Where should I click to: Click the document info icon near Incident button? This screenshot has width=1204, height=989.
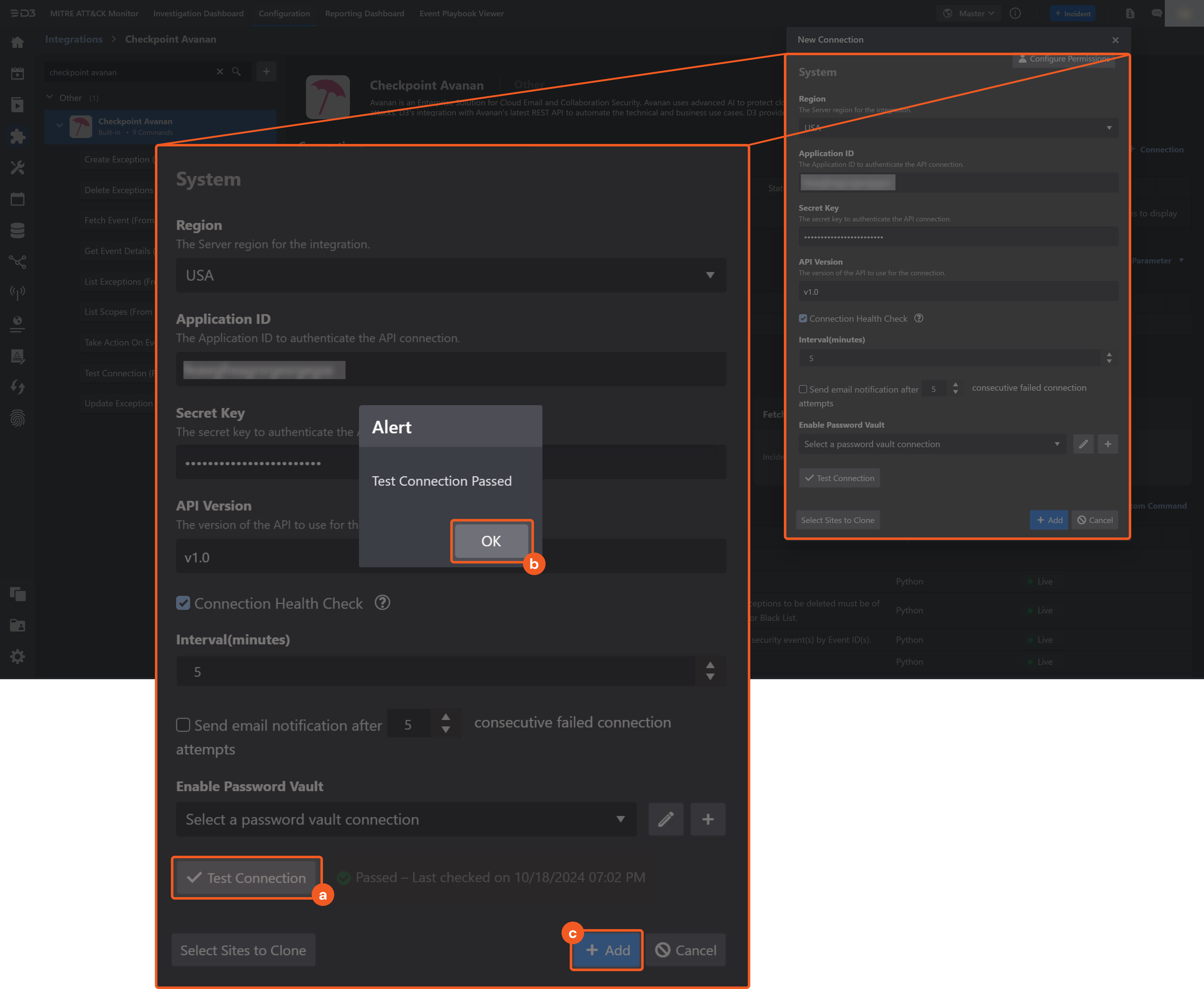[1130, 13]
